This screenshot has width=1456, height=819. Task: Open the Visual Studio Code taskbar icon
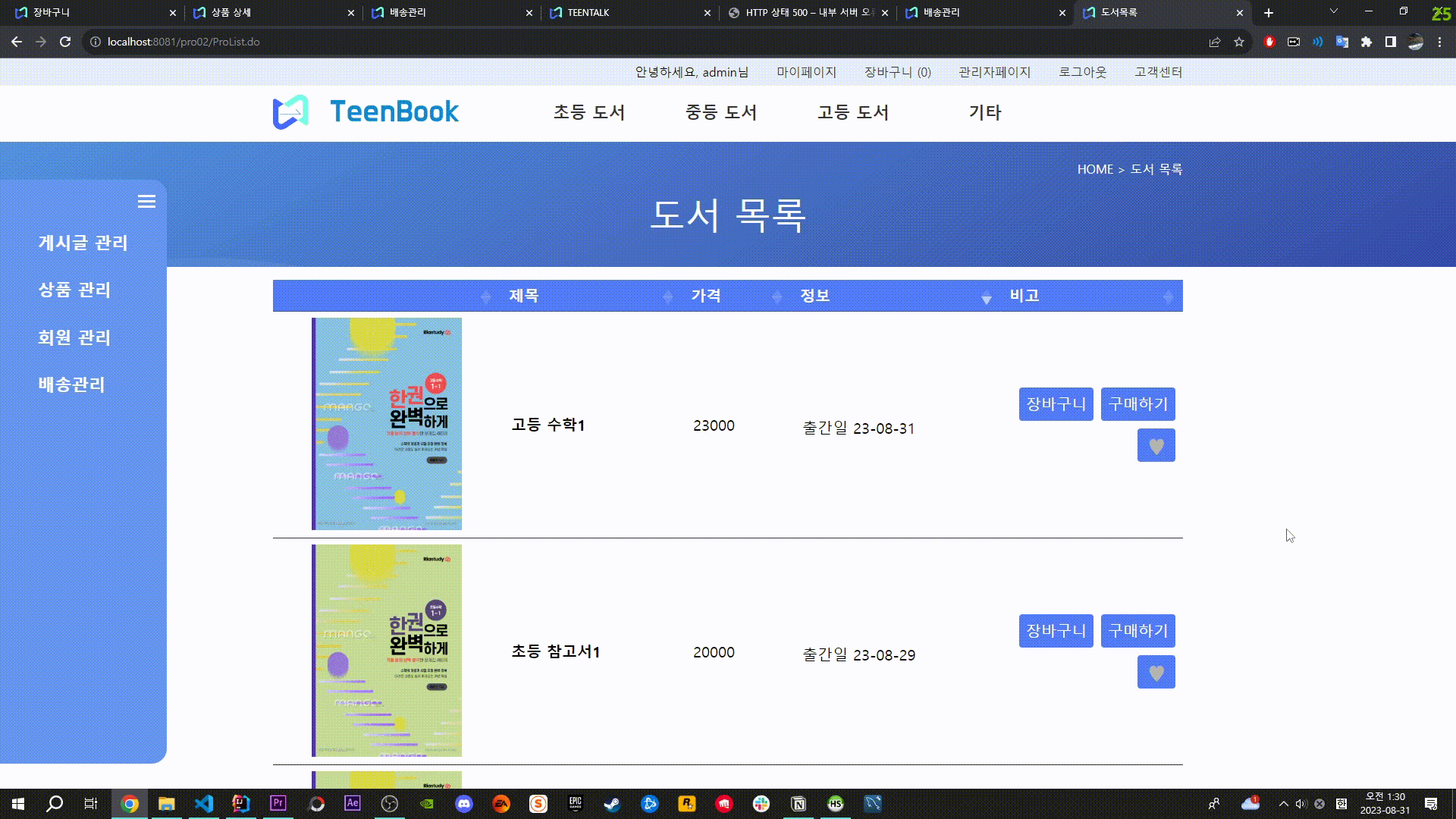(x=204, y=804)
